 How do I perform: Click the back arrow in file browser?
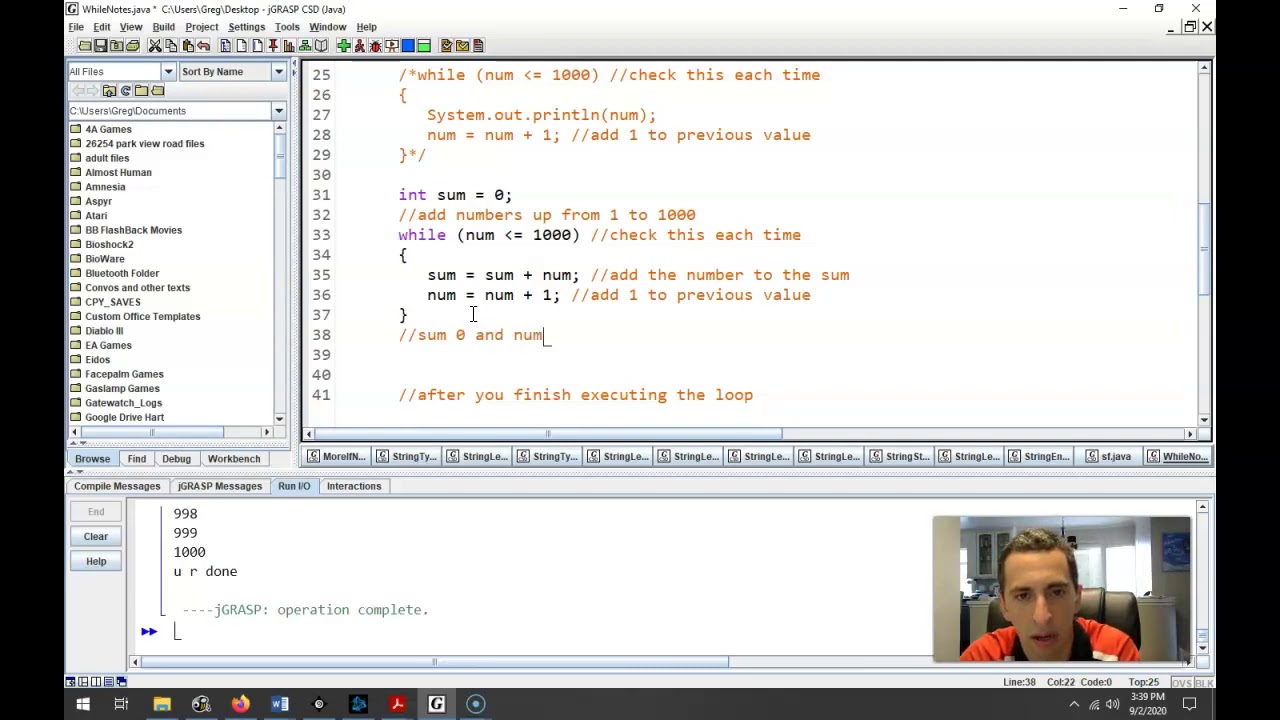click(77, 90)
